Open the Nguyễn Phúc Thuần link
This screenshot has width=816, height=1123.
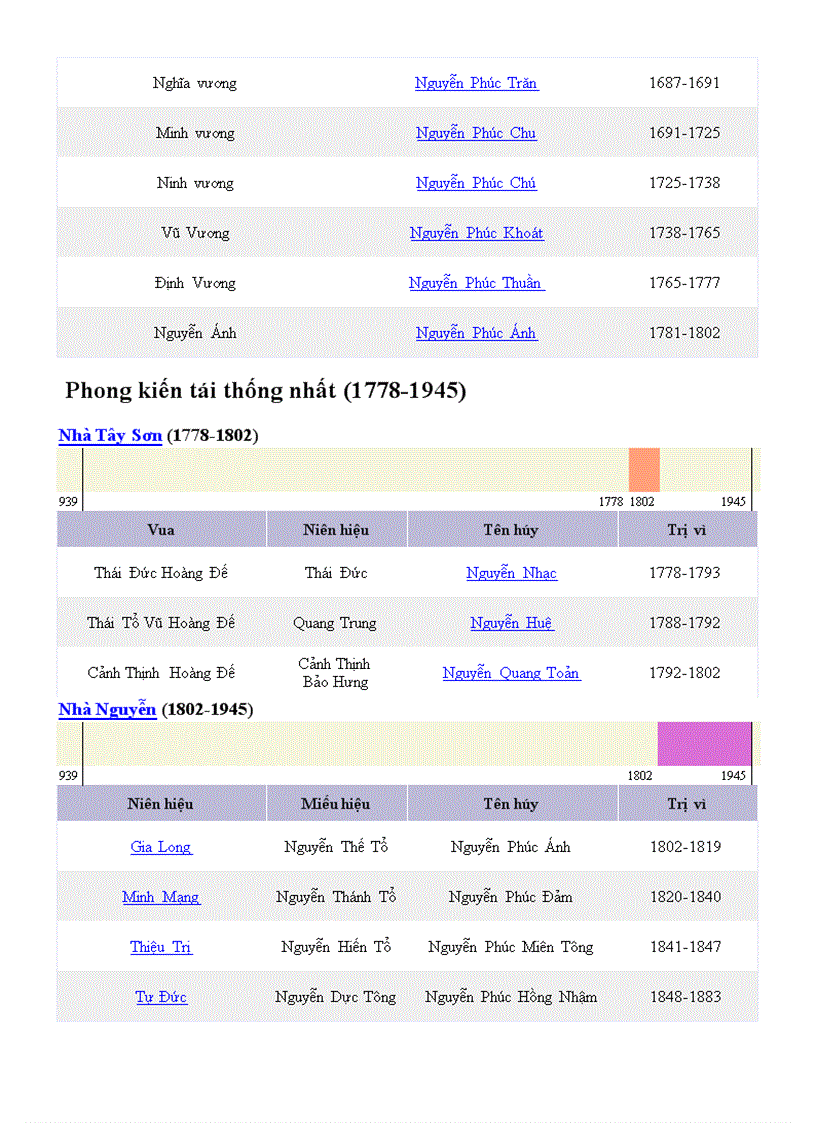tap(476, 283)
